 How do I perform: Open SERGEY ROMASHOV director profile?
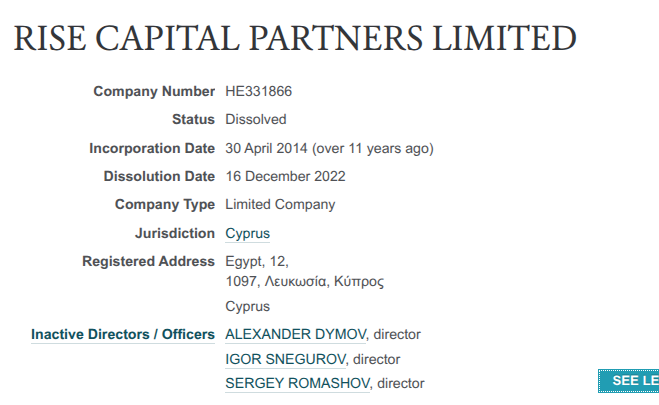[x=297, y=383]
